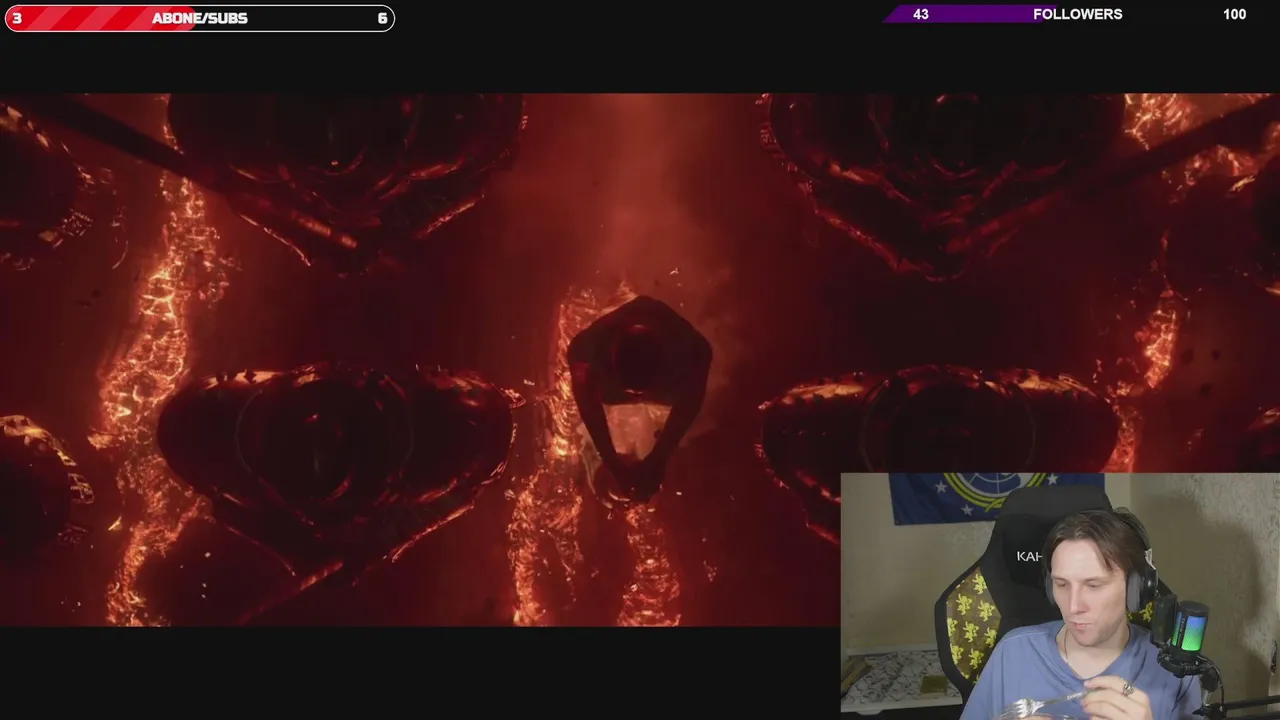Image resolution: width=1280 pixels, height=720 pixels.
Task: Click the FOLLOWERS goal progress bar
Action: point(1080,14)
